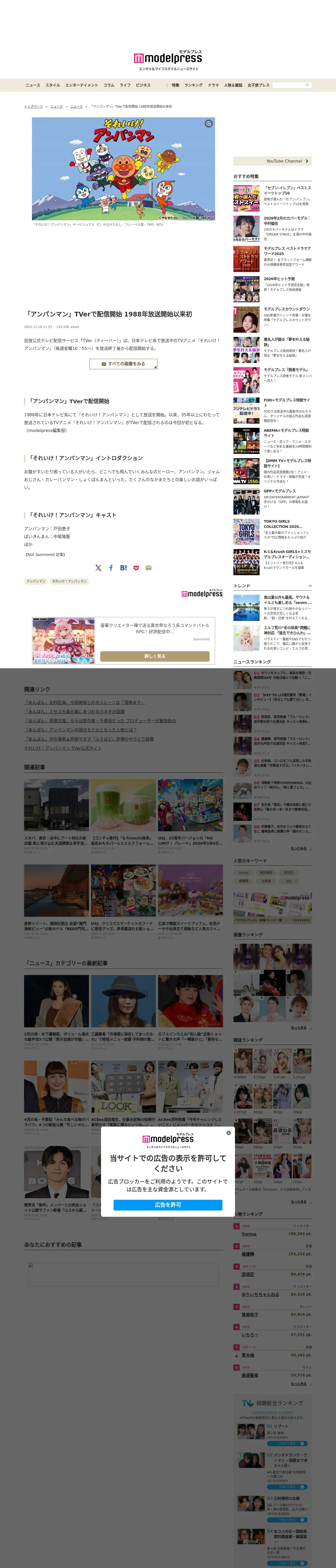Close the ad-block notice with X icon
The image size is (336, 1568).
[x=229, y=1133]
